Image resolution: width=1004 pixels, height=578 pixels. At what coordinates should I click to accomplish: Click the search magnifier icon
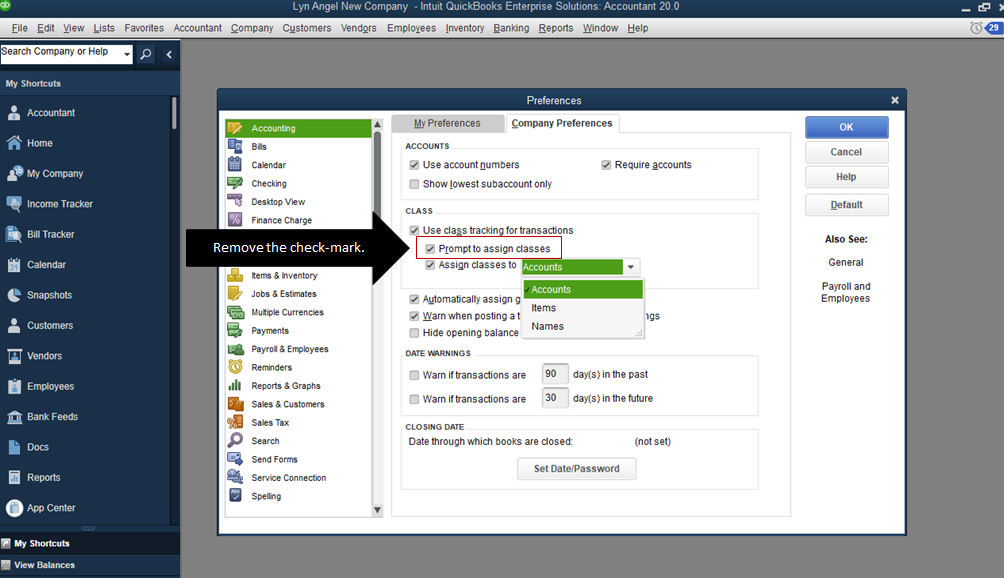tap(146, 54)
